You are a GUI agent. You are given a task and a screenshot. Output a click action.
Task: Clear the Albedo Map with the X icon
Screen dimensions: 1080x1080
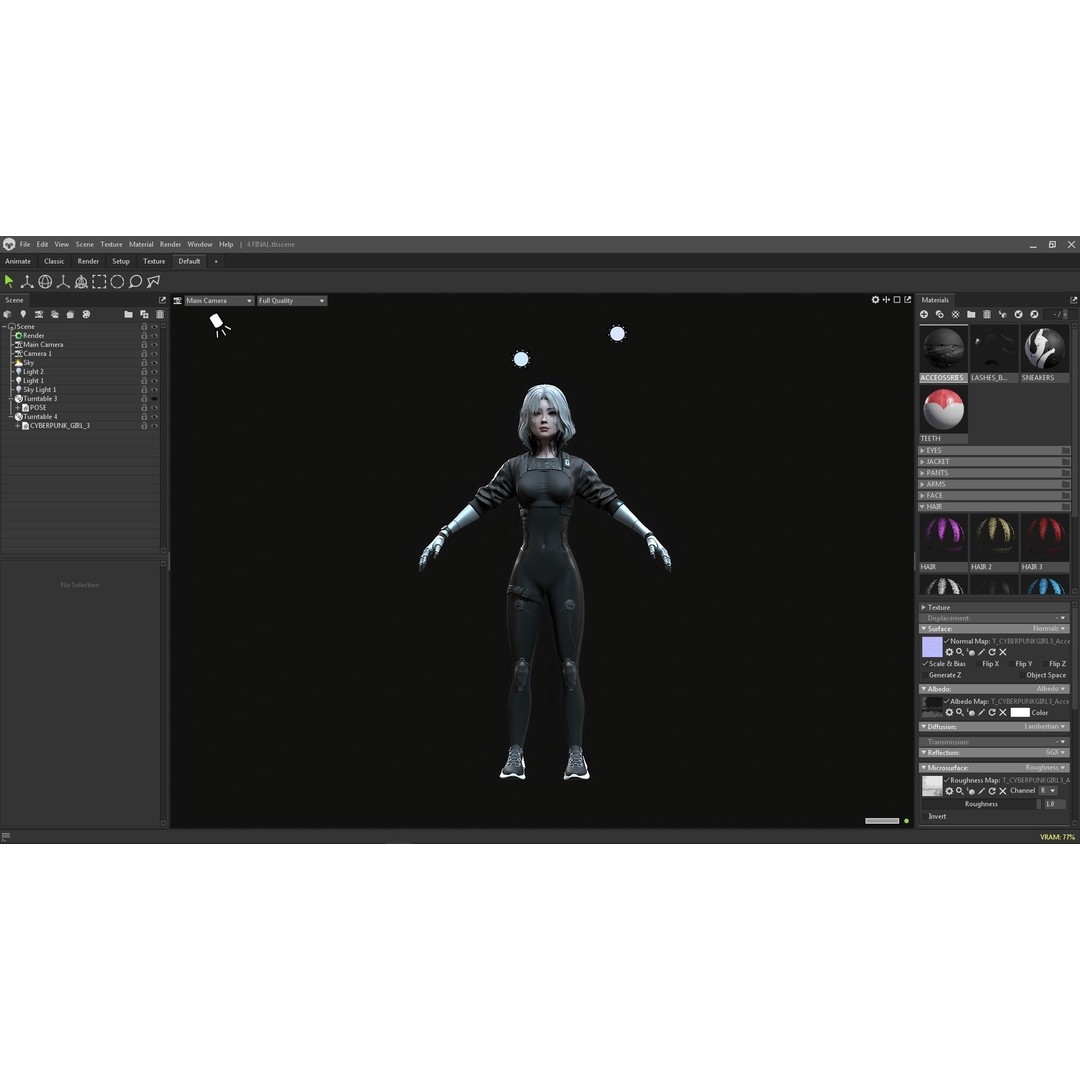click(1003, 712)
